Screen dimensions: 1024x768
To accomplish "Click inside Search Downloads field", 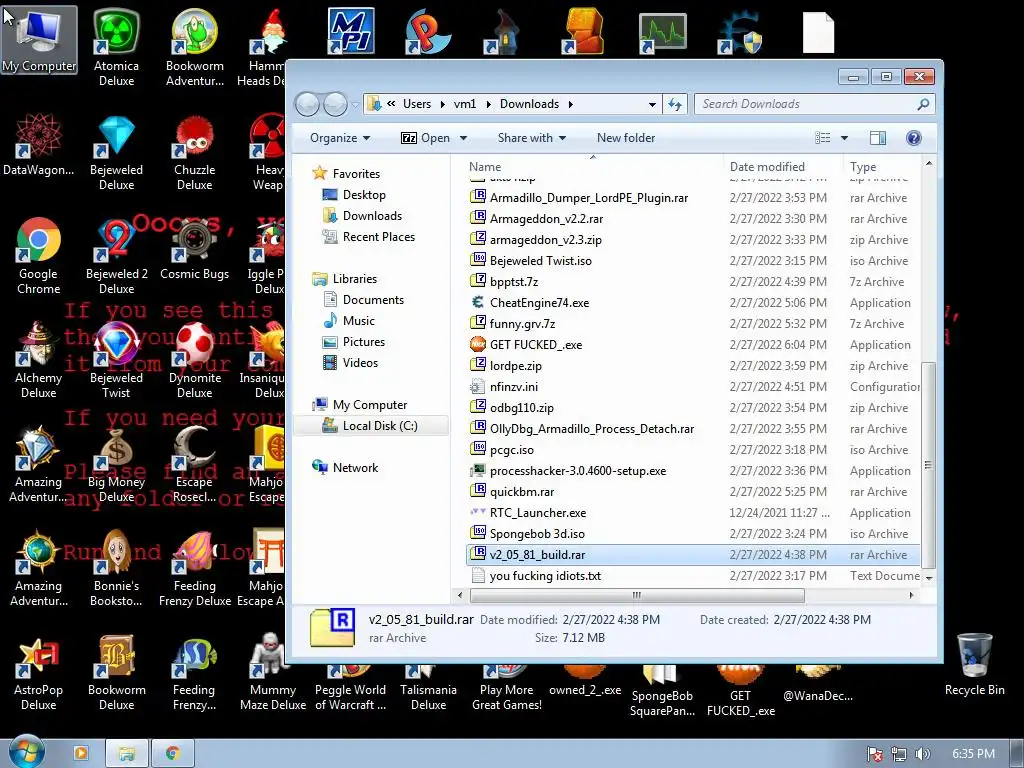I will [x=814, y=104].
